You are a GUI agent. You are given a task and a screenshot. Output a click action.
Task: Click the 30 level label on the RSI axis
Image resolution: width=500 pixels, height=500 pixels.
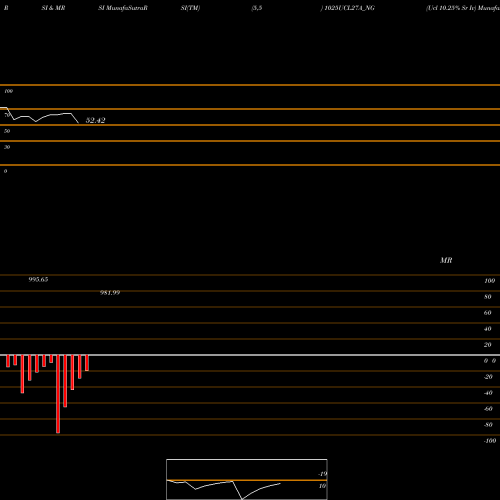point(7,147)
